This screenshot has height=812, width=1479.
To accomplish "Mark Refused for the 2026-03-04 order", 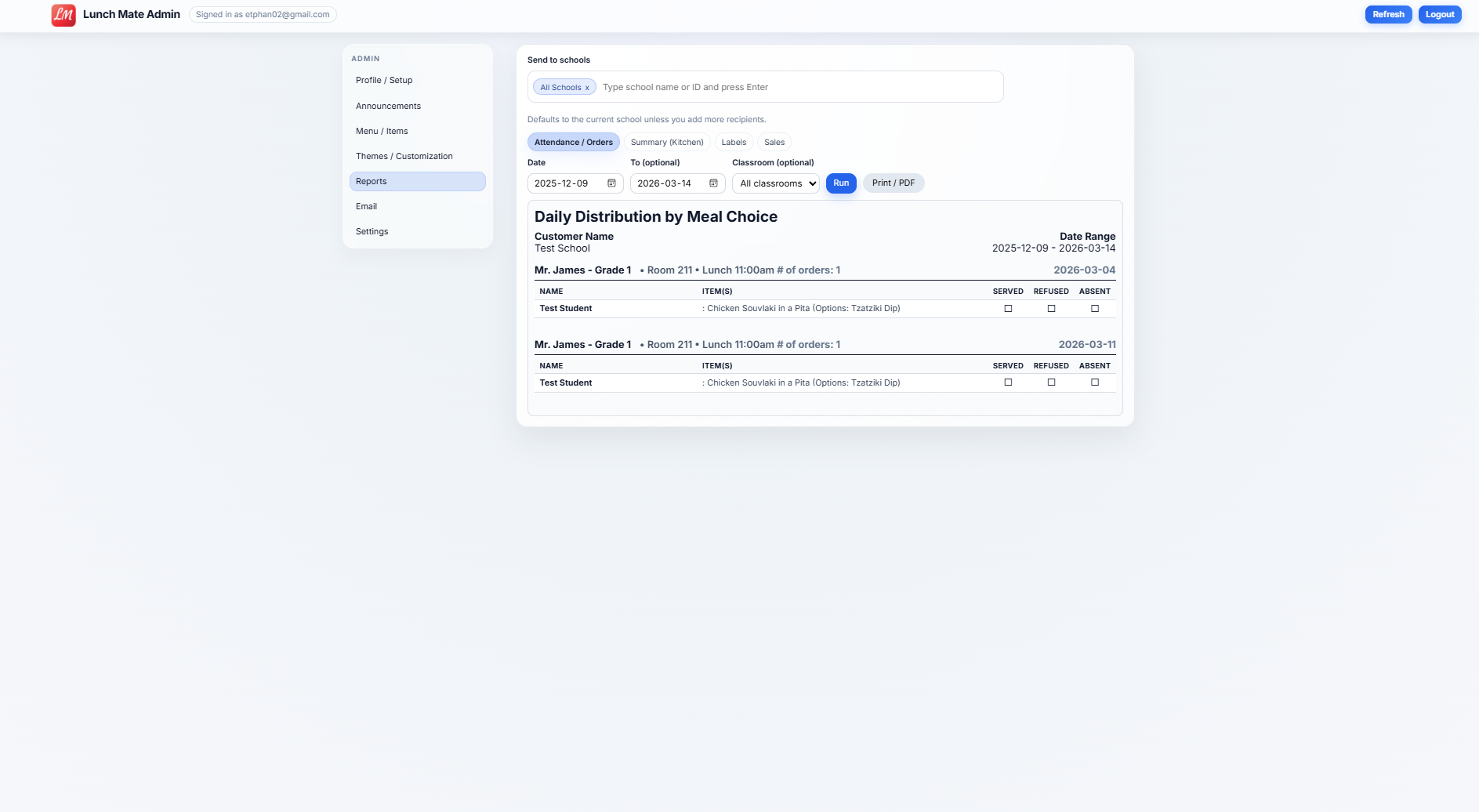I will pyautogui.click(x=1051, y=309).
